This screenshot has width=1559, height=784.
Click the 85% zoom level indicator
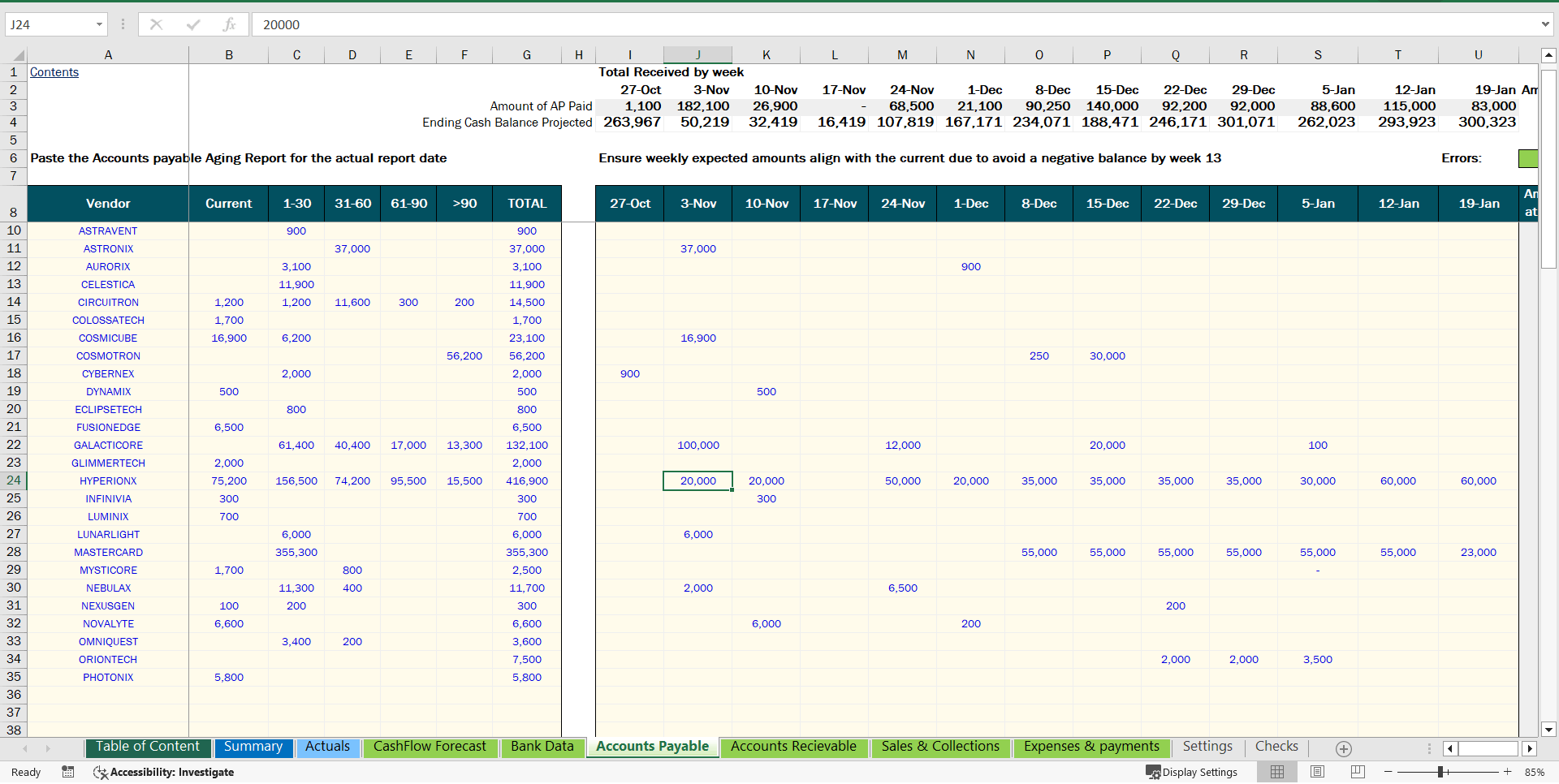[x=1535, y=772]
